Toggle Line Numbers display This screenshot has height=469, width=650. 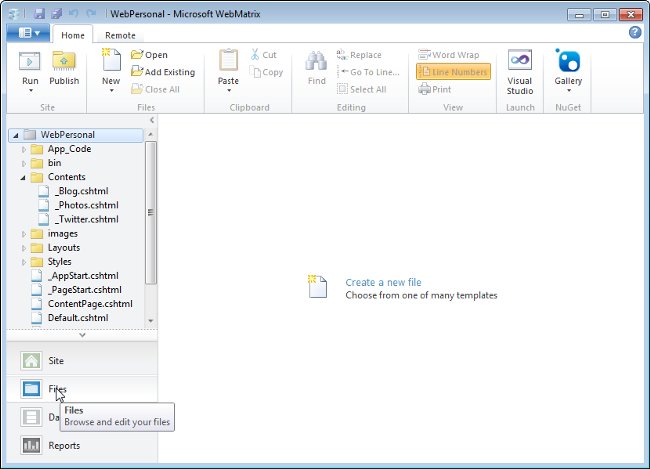(x=454, y=72)
